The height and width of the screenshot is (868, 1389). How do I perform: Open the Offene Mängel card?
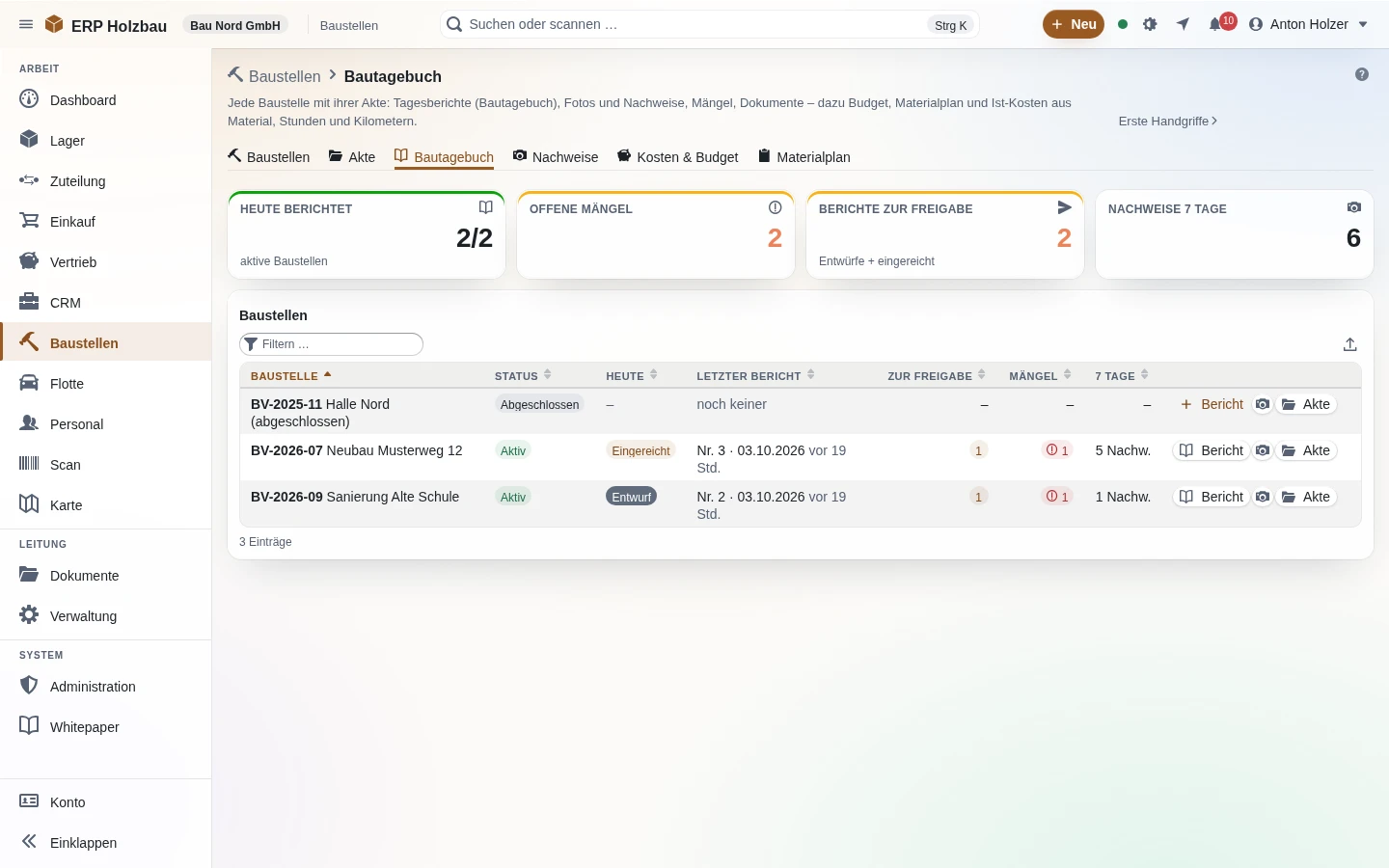[x=656, y=235]
